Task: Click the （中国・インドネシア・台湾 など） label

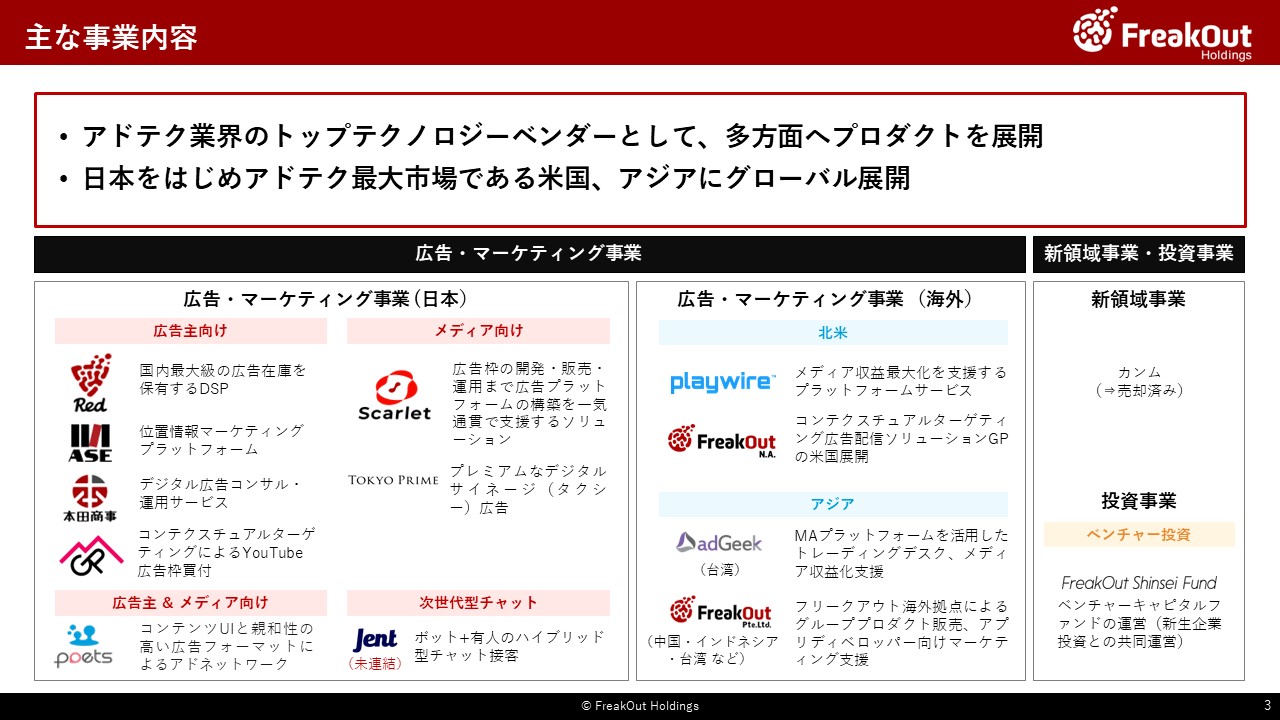Action: [714, 650]
